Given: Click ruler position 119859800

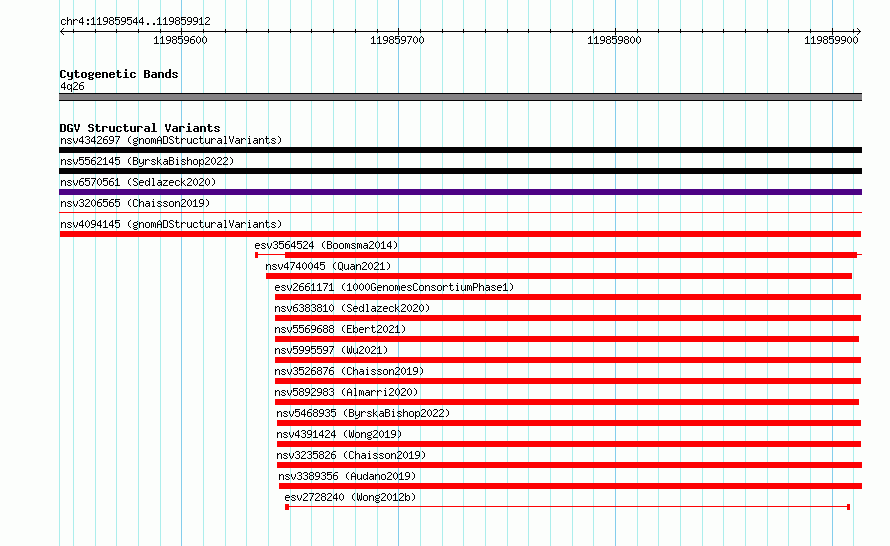Looking at the screenshot, I should pos(614,40).
